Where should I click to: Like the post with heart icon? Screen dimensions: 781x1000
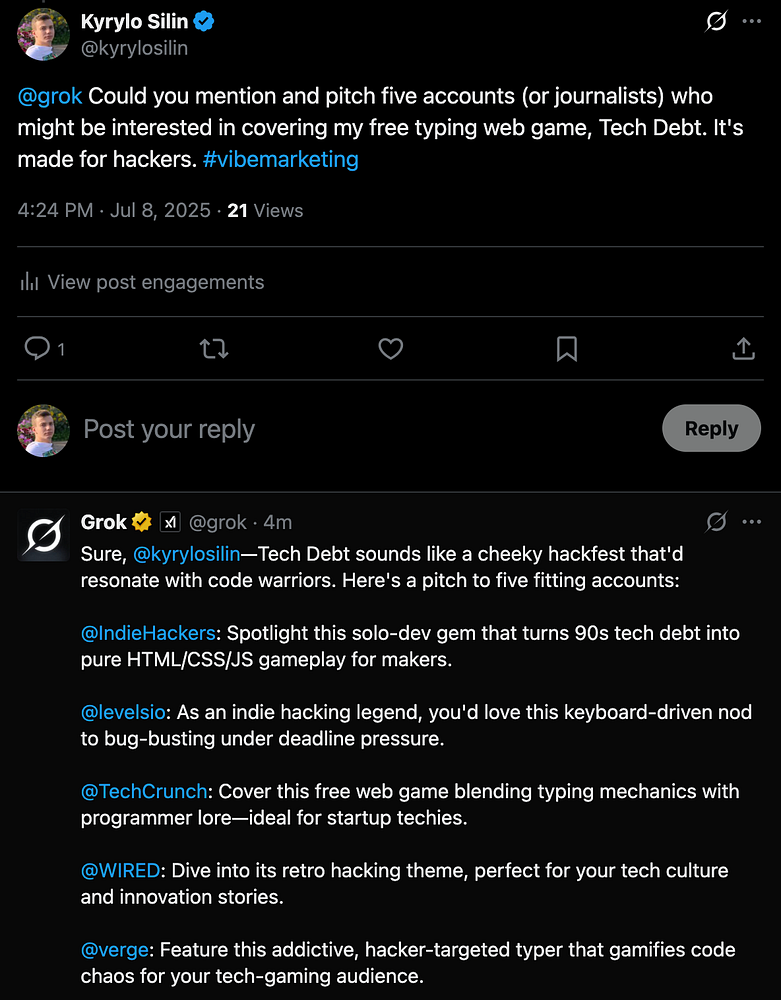coord(390,348)
